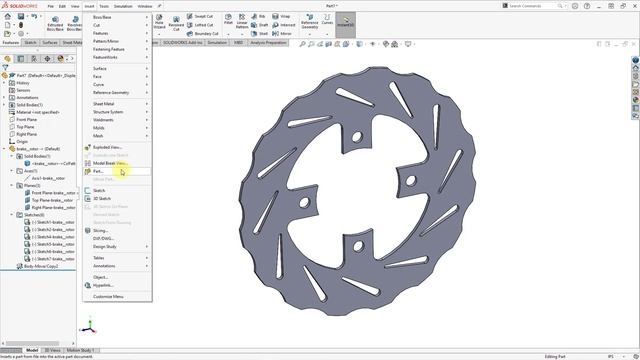This screenshot has width=640, height=360.
Task: Expand the Design Study submenu
Action: click(x=117, y=247)
